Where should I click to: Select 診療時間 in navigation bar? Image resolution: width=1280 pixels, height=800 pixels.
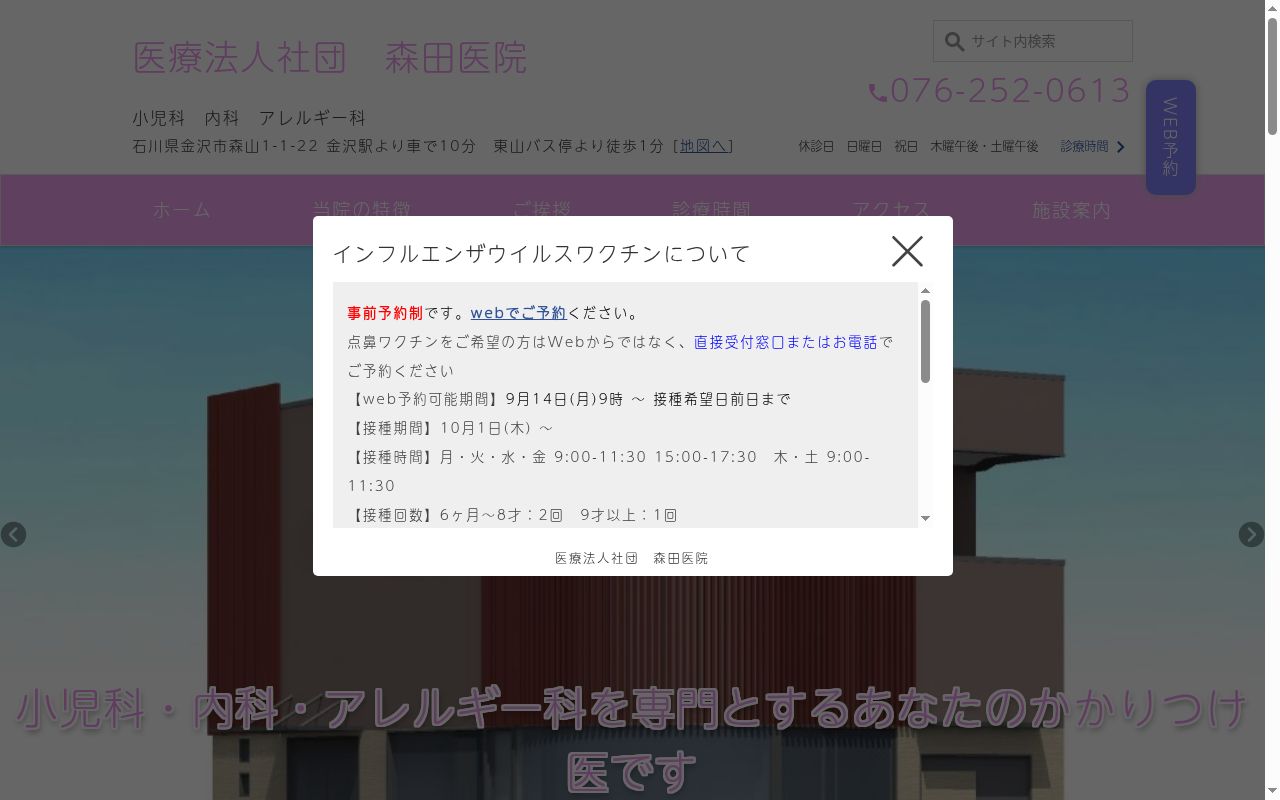(x=711, y=210)
